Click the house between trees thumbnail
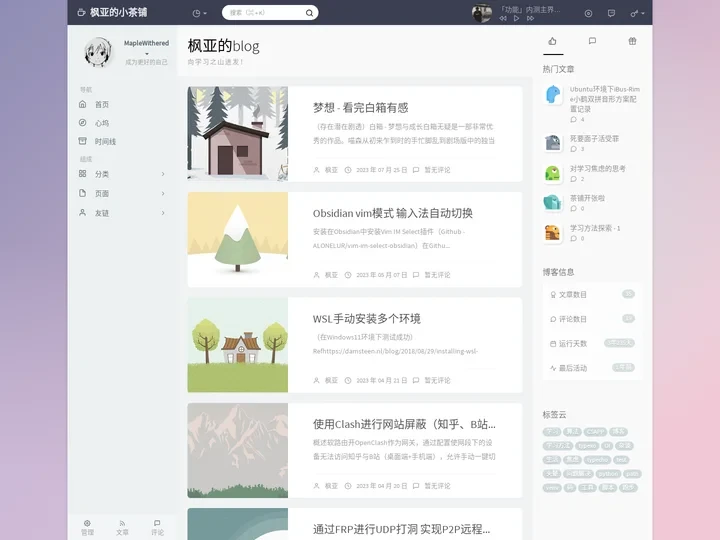This screenshot has height=540, width=720. coord(237,345)
